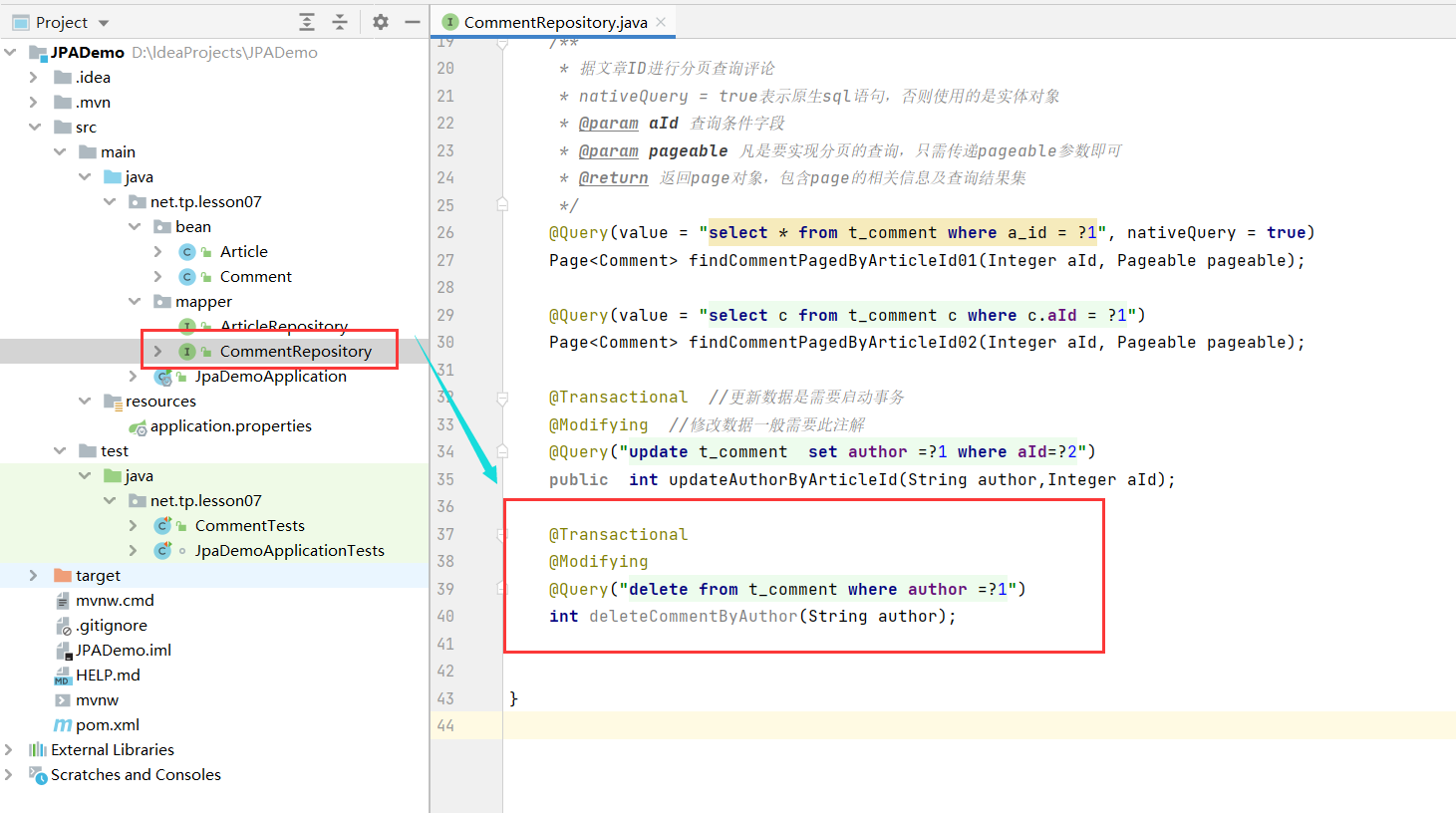Click the External Libraries icon
This screenshot has width=1456, height=813.
coord(38,750)
